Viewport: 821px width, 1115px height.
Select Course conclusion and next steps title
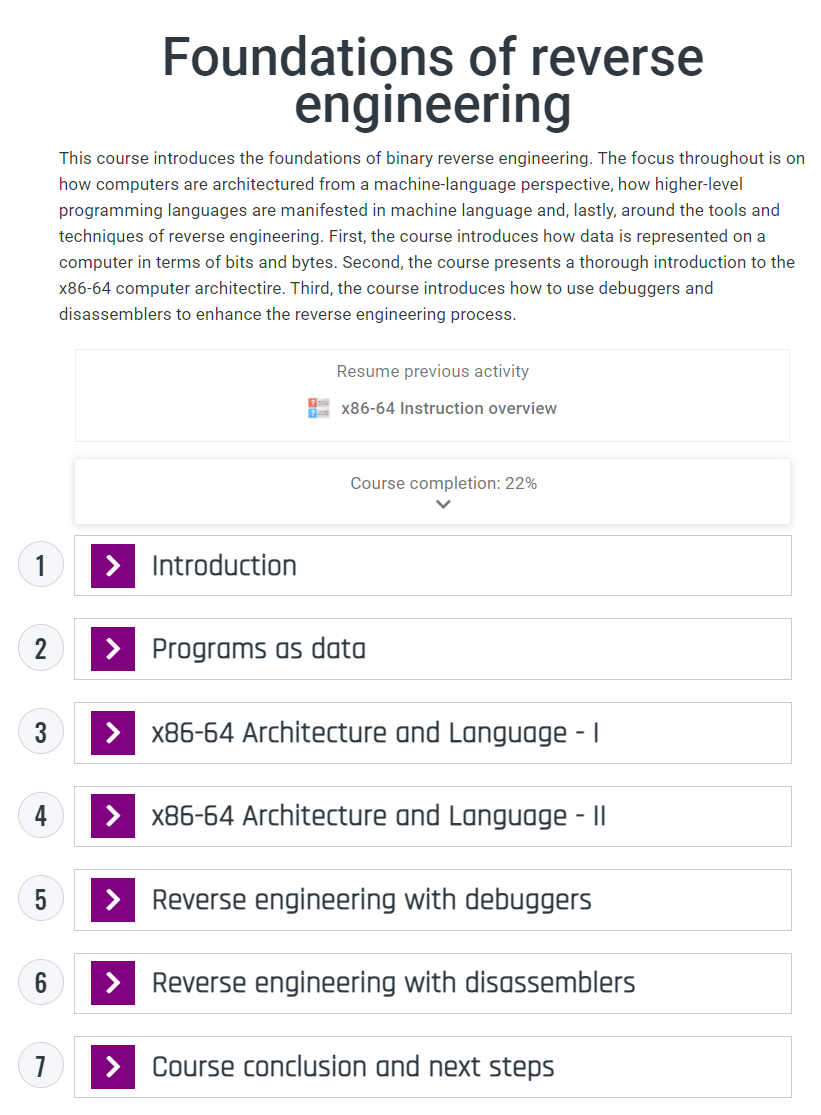pyautogui.click(x=353, y=1067)
